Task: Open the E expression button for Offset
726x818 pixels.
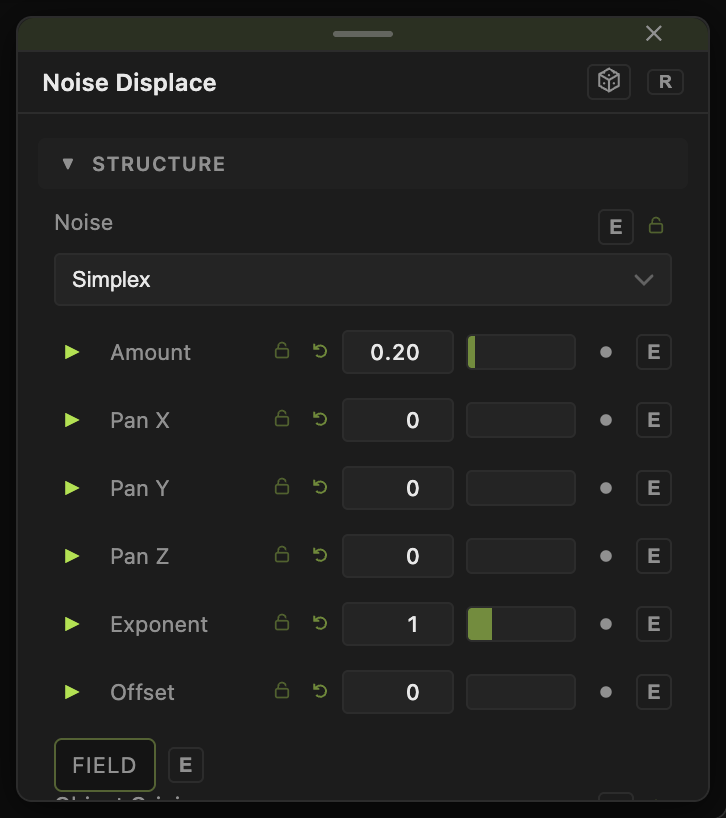Action: click(654, 692)
